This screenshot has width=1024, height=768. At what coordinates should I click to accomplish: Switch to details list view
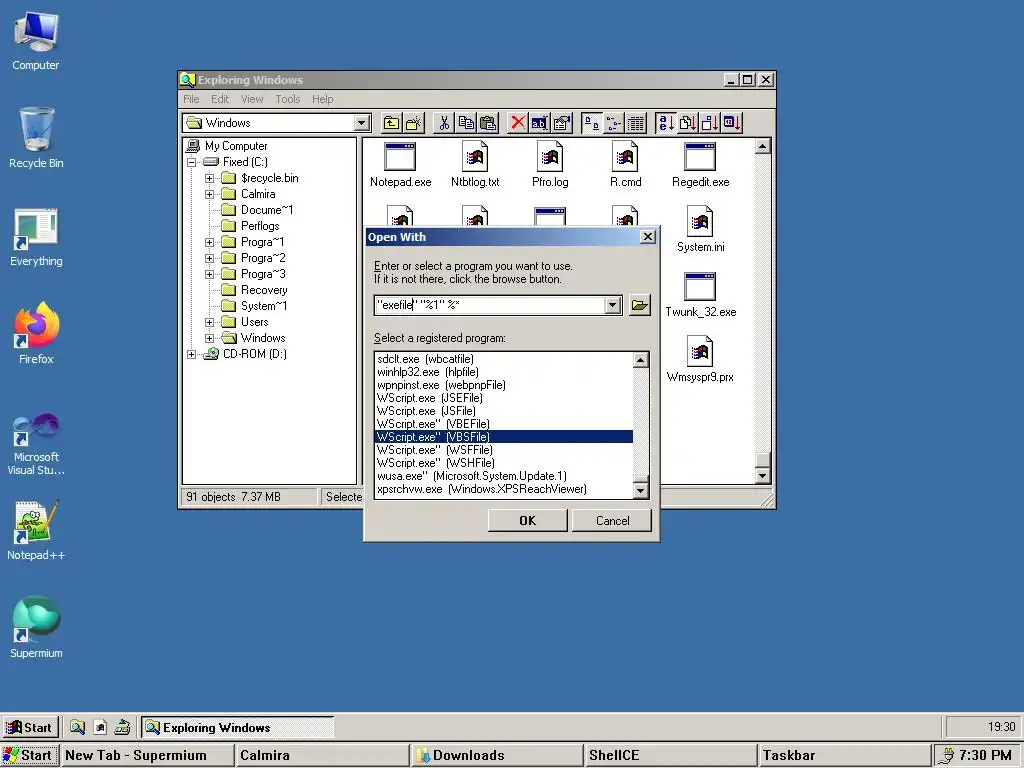[635, 123]
